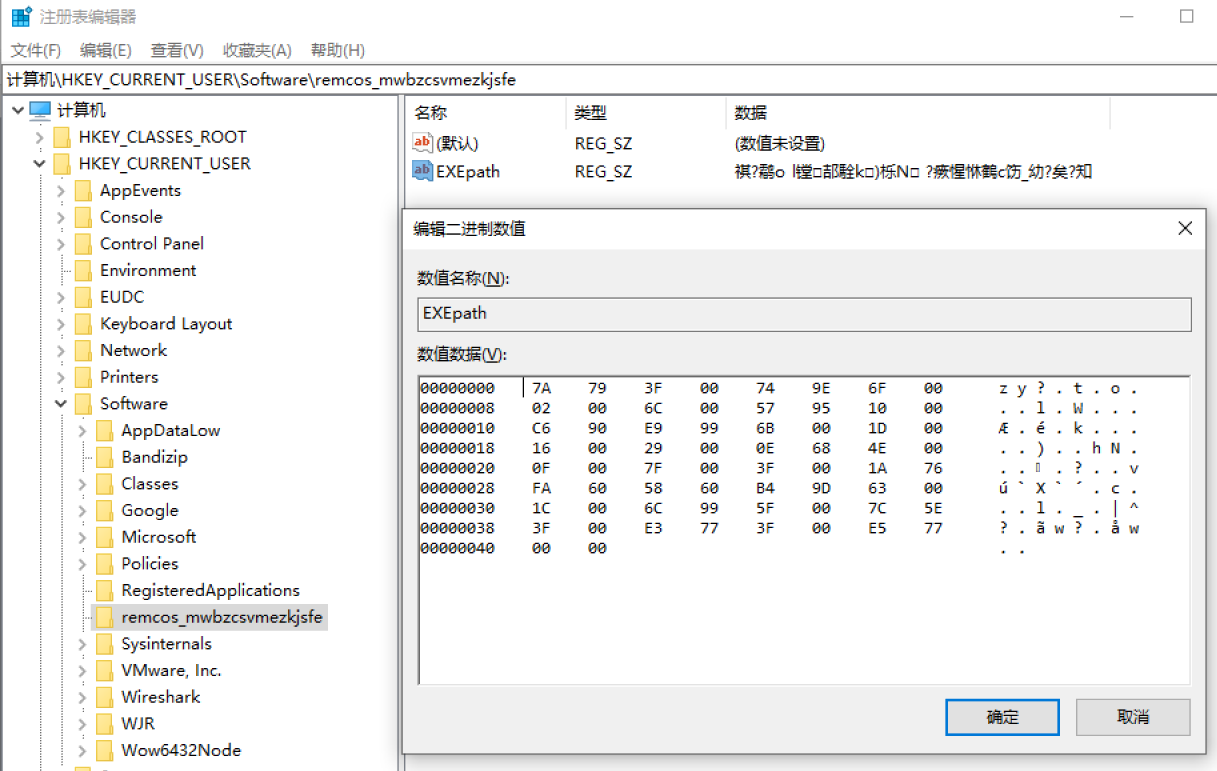Select the Microsoft tree key
The image size is (1217, 771).
(x=159, y=537)
